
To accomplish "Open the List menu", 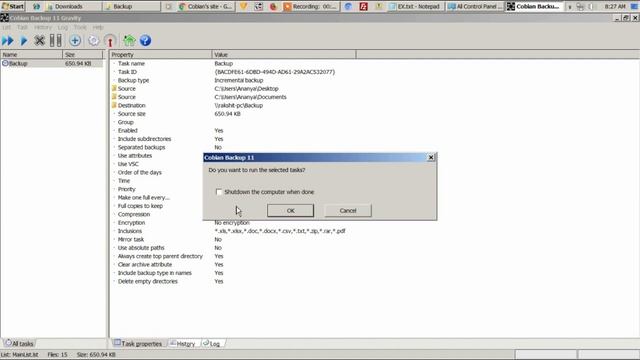I will point(7,27).
